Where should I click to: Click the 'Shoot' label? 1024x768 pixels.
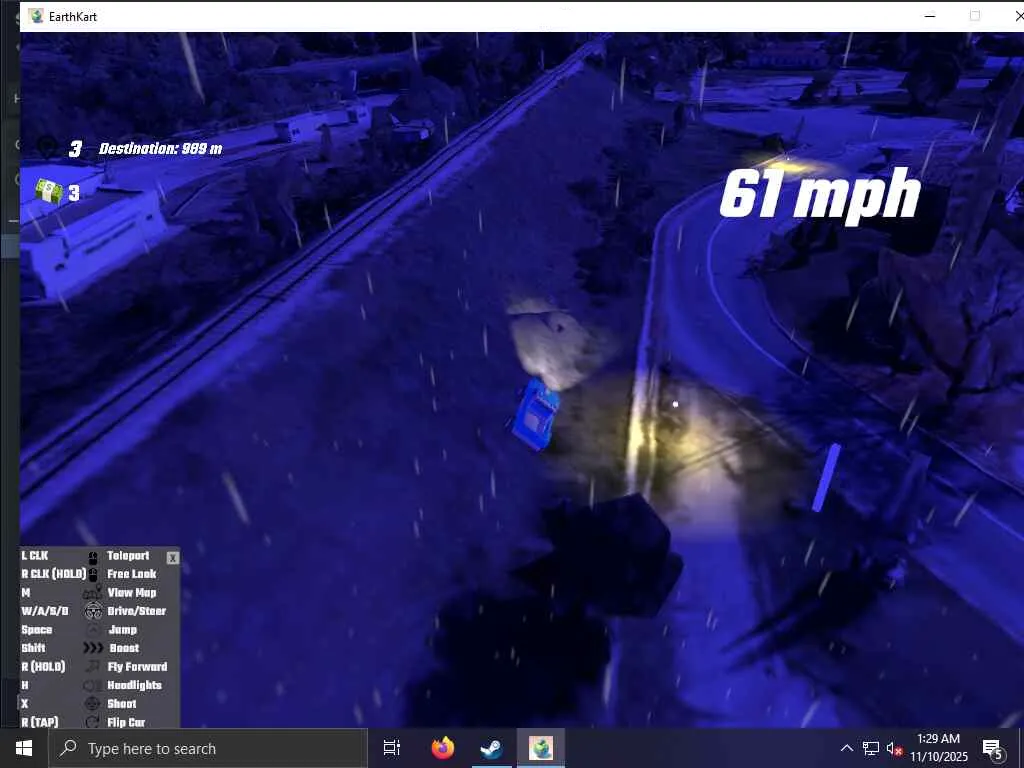coord(122,703)
